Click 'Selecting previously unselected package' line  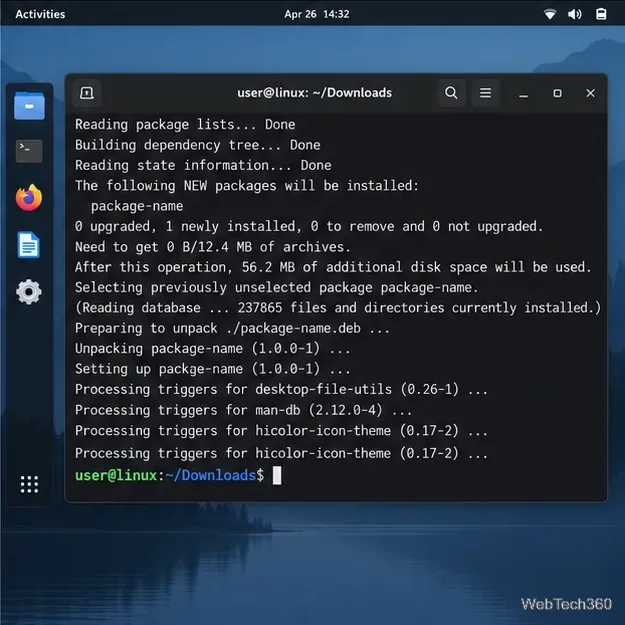coord(277,287)
